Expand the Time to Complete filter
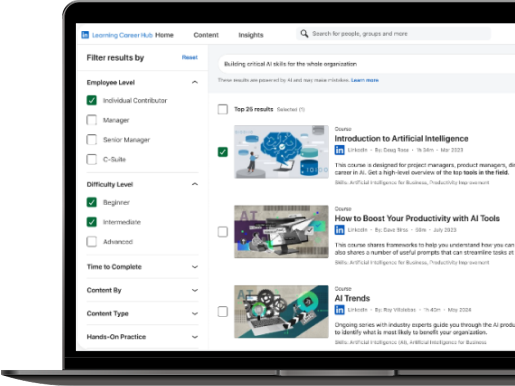This screenshot has height=386, width=515. (195, 267)
